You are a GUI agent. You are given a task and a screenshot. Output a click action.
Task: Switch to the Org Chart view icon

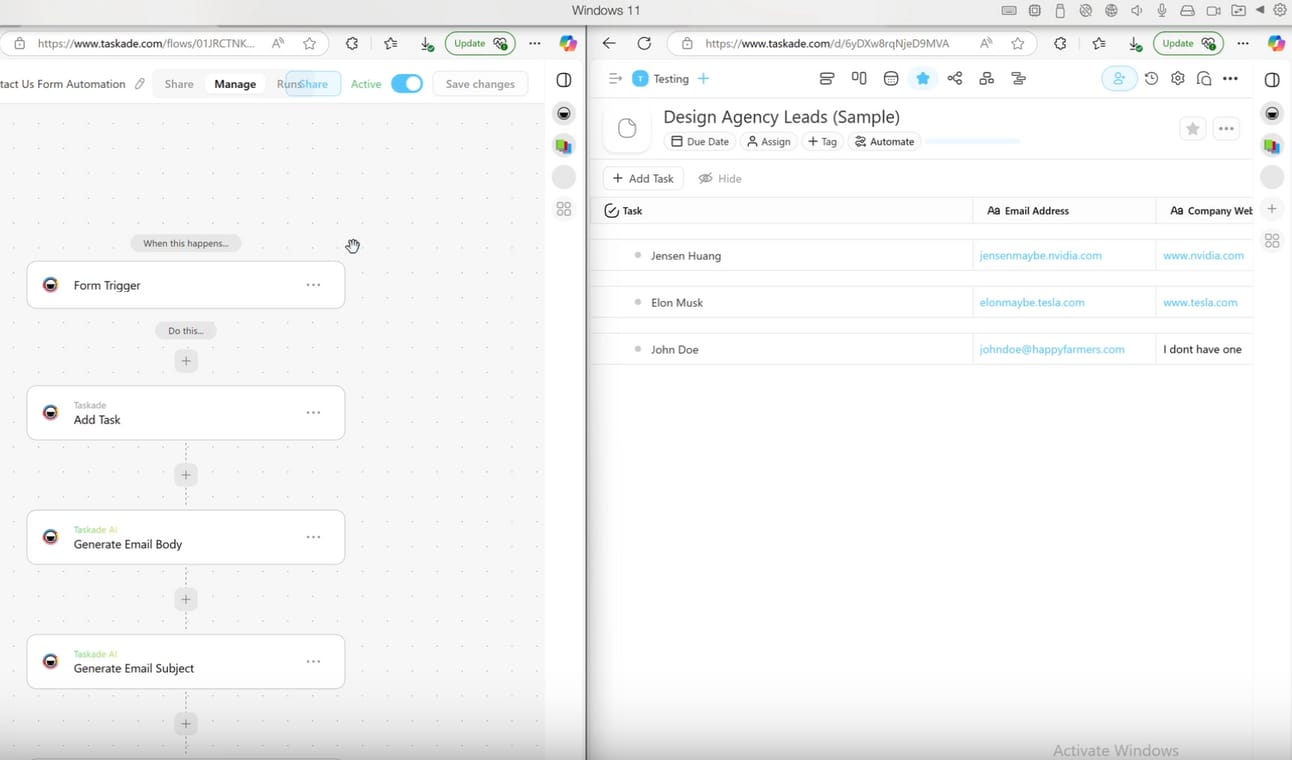coord(987,78)
